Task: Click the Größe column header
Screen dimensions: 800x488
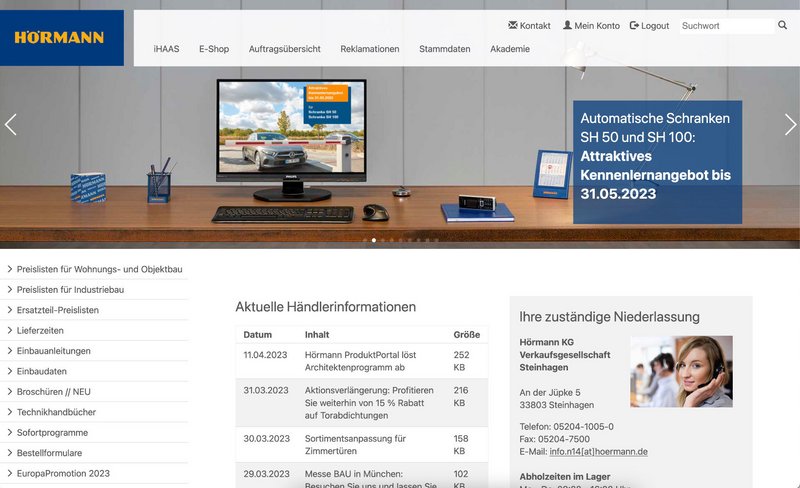Action: point(466,335)
